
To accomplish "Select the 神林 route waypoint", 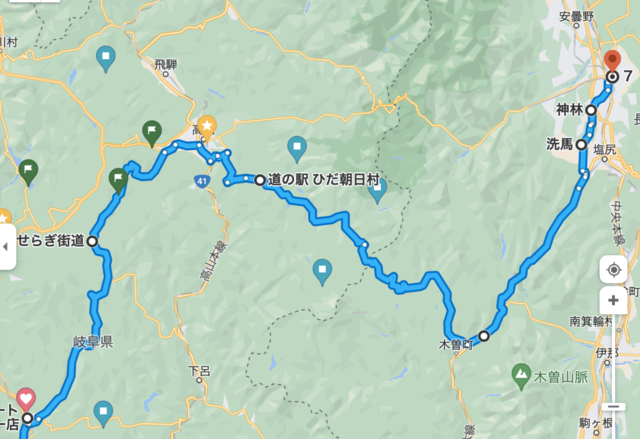I will coord(591,110).
